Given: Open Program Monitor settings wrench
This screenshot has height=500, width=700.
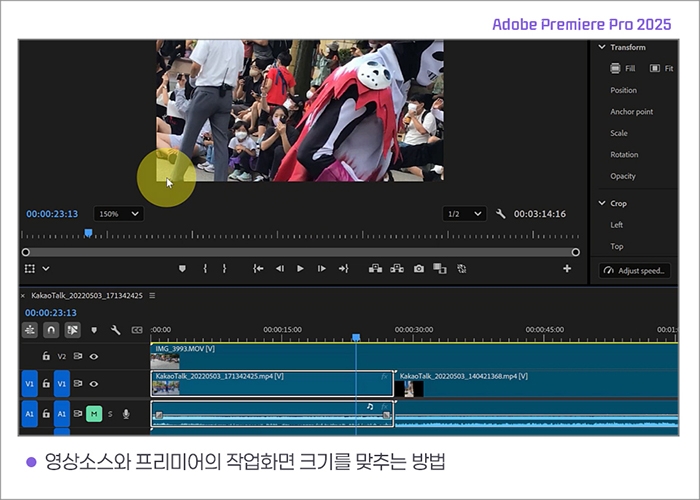Looking at the screenshot, I should click(501, 214).
